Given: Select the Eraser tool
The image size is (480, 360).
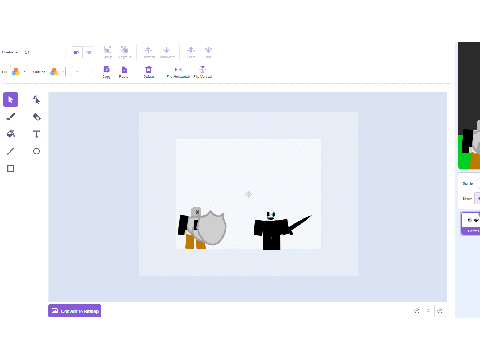Looking at the screenshot, I should pos(36,117).
